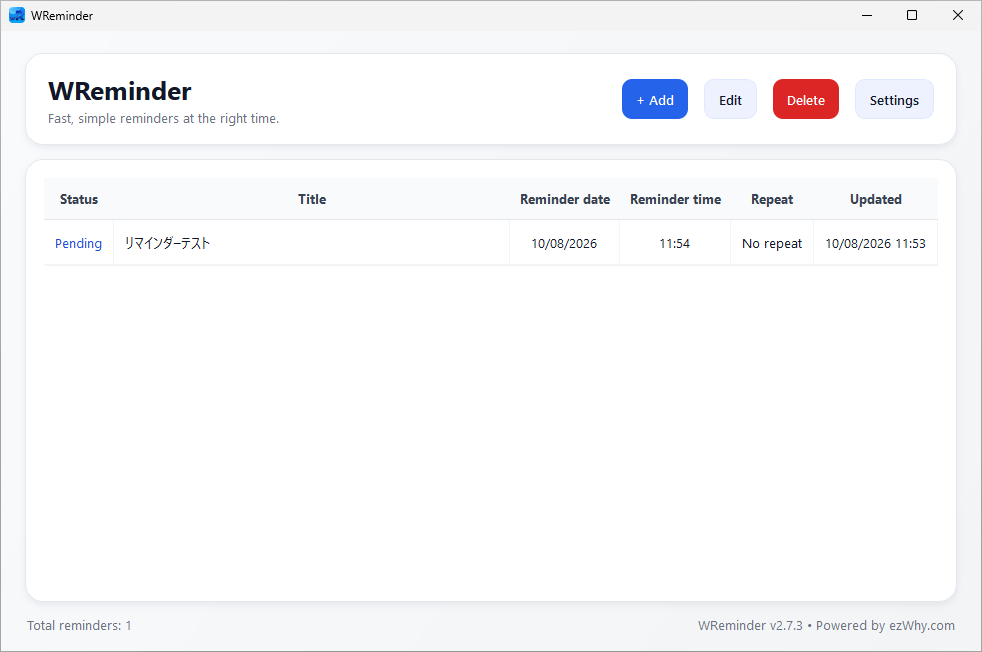Click the red Delete button

[x=805, y=99]
